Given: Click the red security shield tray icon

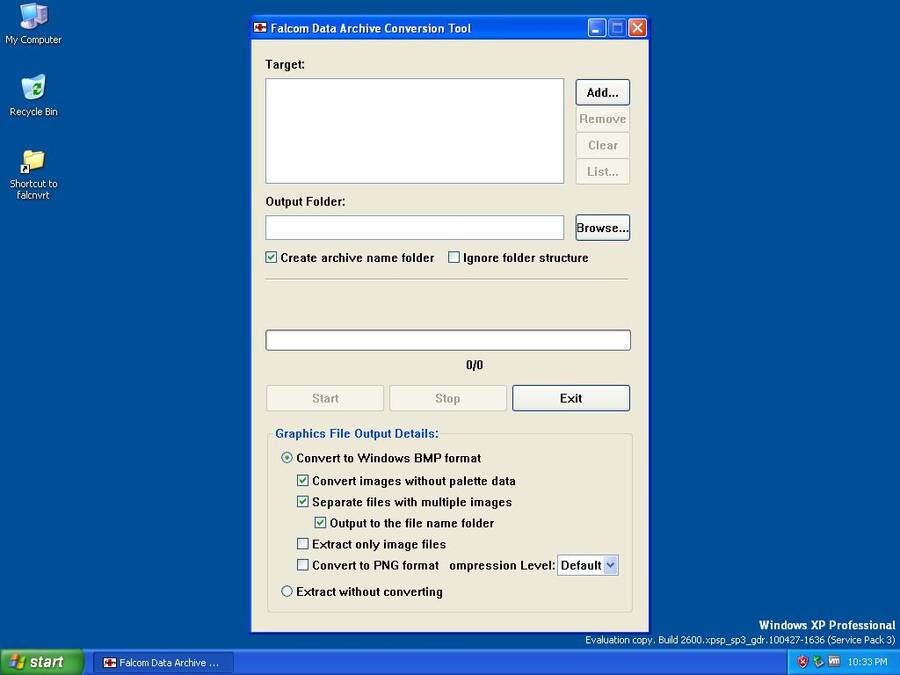Looking at the screenshot, I should (802, 662).
